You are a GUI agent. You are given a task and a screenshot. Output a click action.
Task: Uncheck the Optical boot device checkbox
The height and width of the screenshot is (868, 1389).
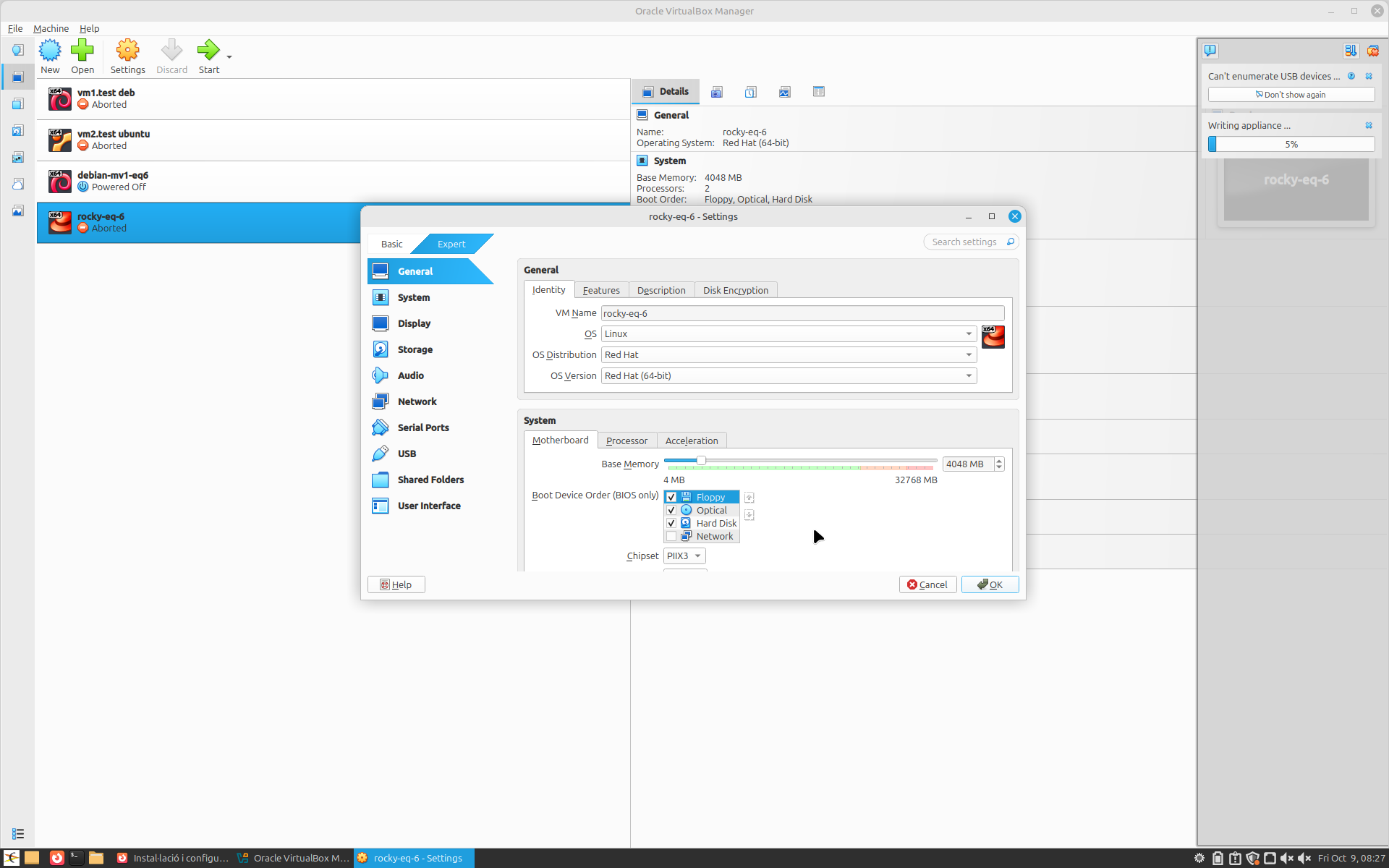tap(671, 510)
